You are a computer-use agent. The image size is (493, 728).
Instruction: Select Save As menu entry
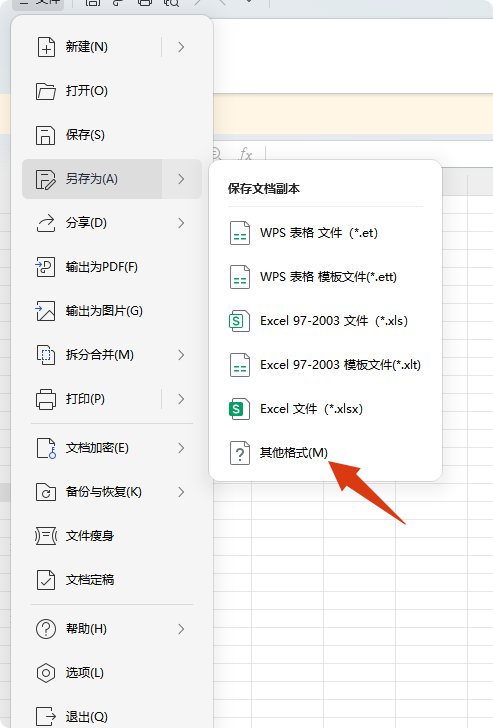(92, 179)
